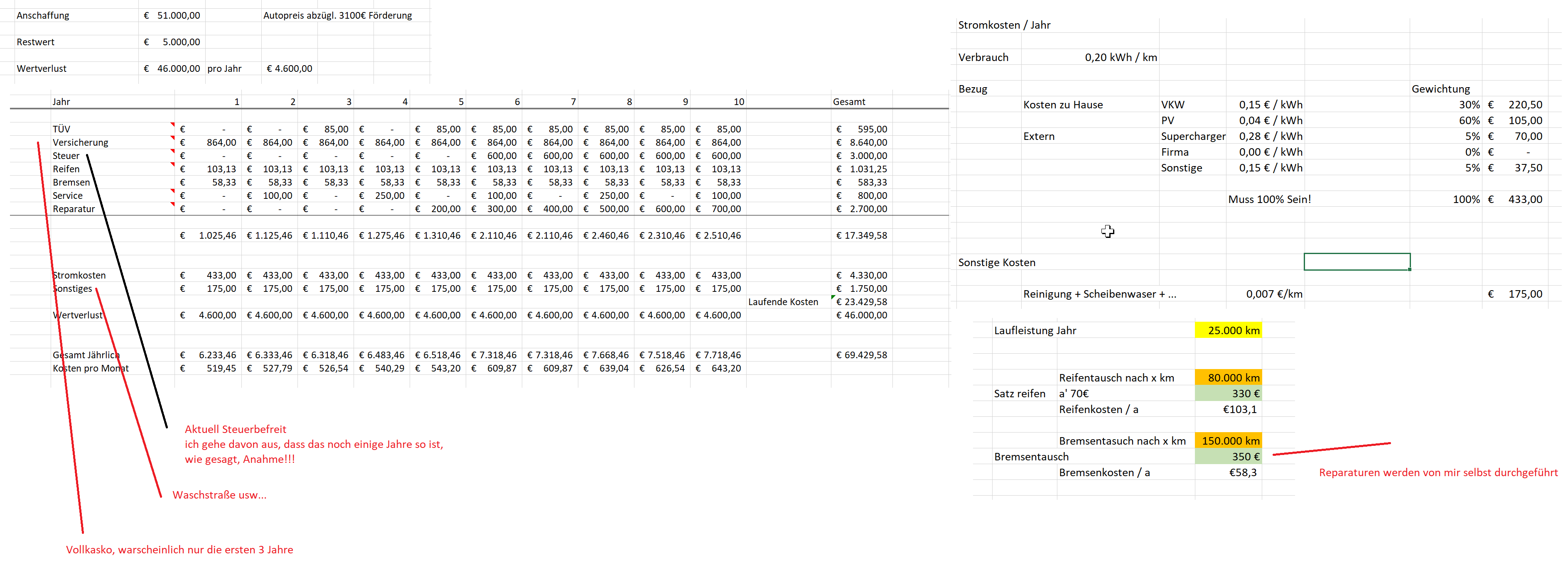Select the 'Gesamt' column header
1568x582 pixels.
(849, 102)
